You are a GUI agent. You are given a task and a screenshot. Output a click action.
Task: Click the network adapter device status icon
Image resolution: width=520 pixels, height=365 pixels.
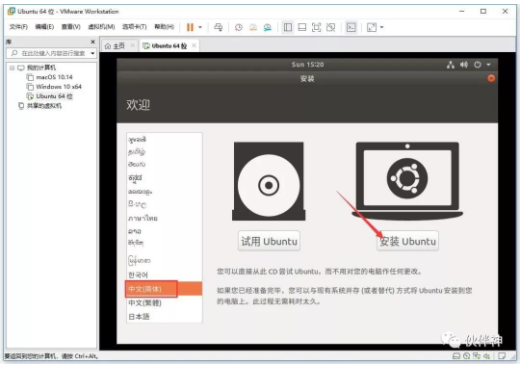[477, 356]
